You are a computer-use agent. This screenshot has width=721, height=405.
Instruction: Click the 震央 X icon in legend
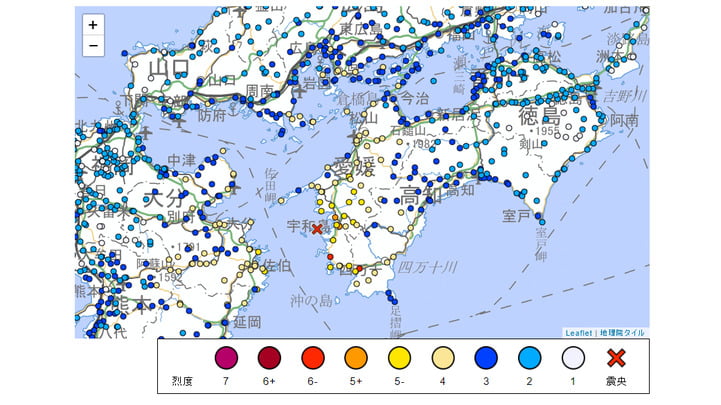(615, 357)
